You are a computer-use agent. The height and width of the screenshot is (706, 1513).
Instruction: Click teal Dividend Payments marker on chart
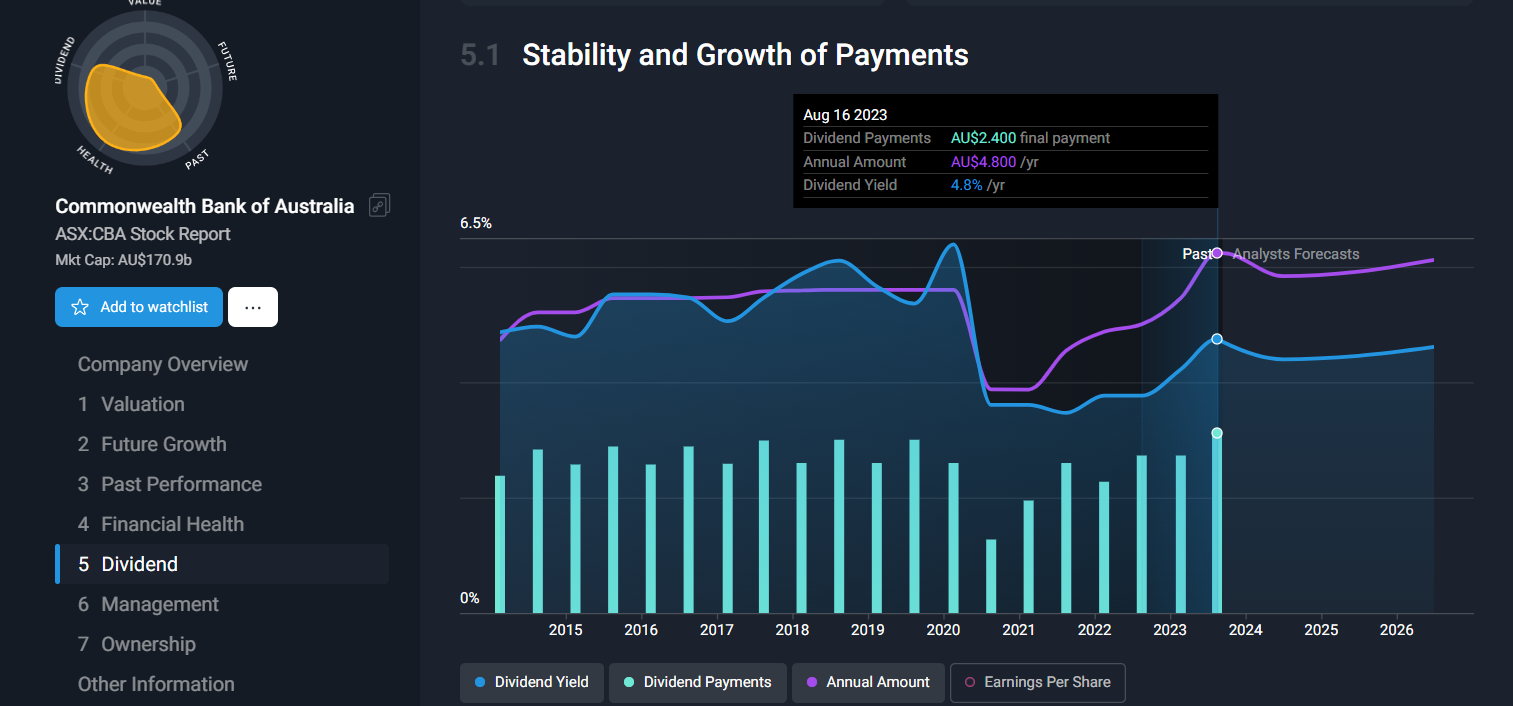pos(1217,433)
